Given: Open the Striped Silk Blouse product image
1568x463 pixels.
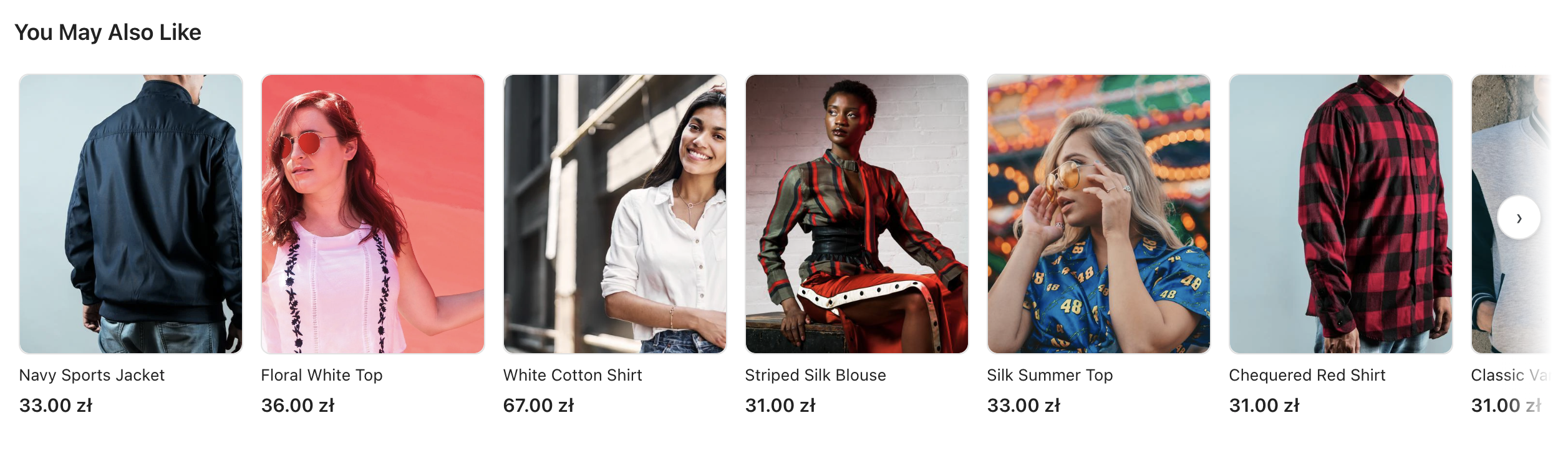Looking at the screenshot, I should click(857, 214).
